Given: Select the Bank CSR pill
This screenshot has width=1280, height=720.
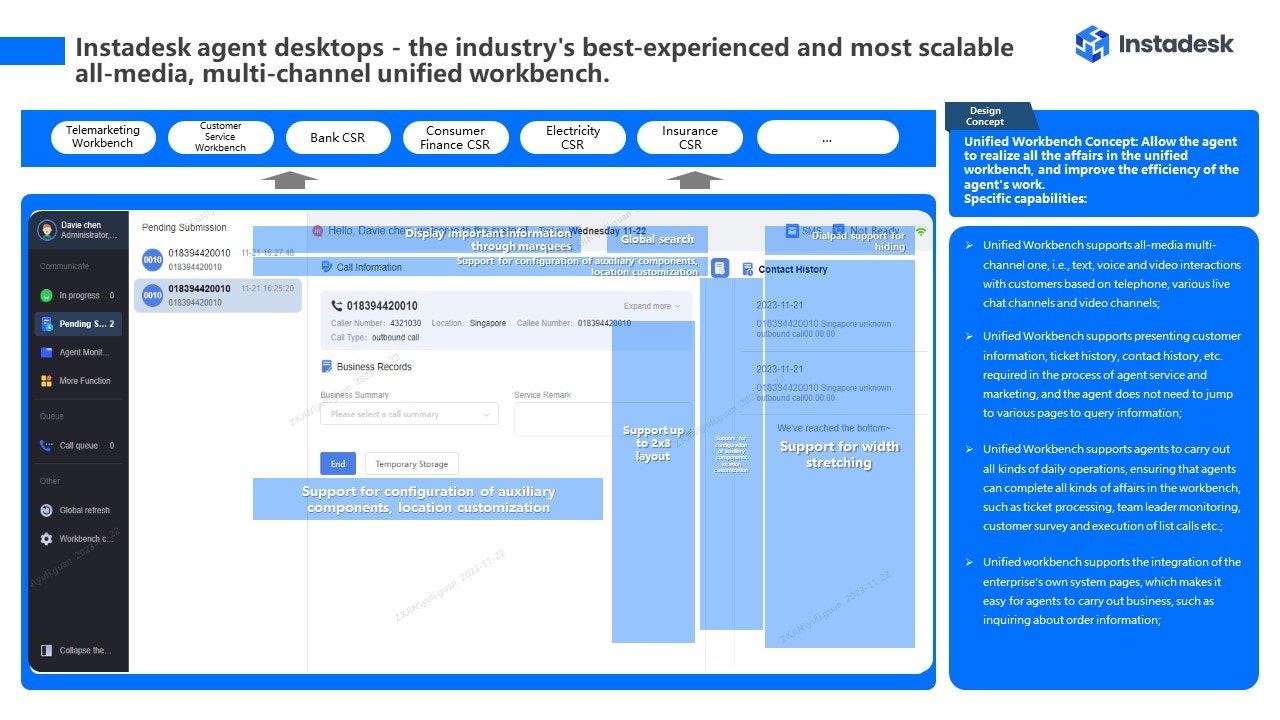Looking at the screenshot, I should 338,137.
